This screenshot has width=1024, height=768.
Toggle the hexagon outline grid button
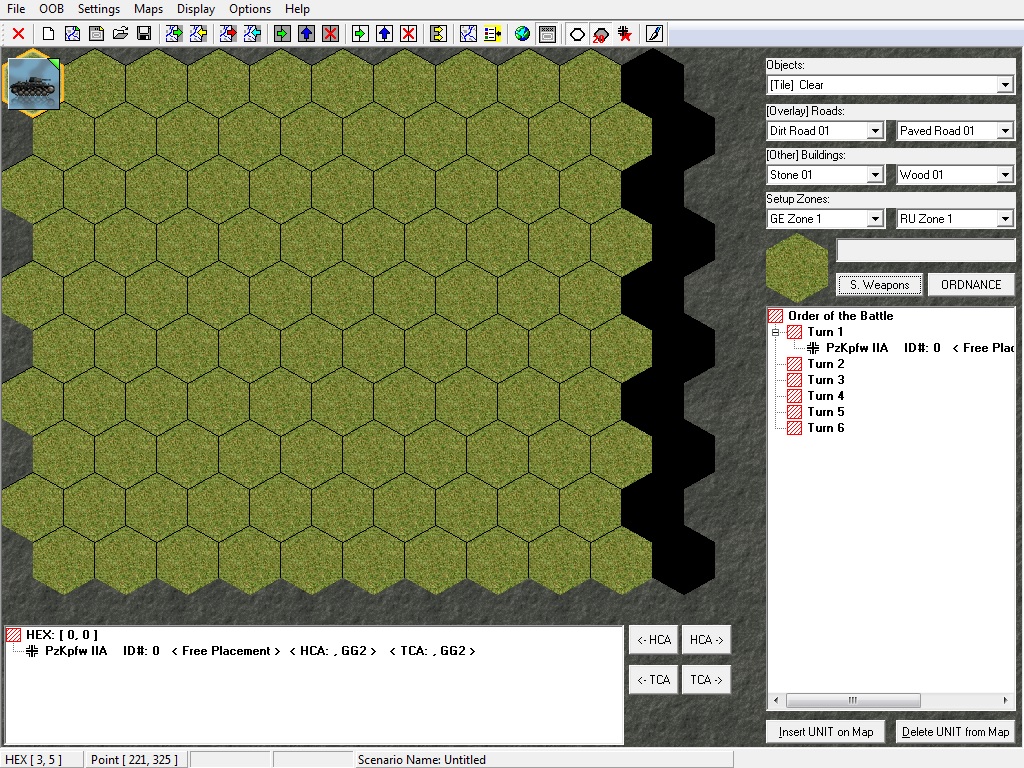pyautogui.click(x=577, y=33)
